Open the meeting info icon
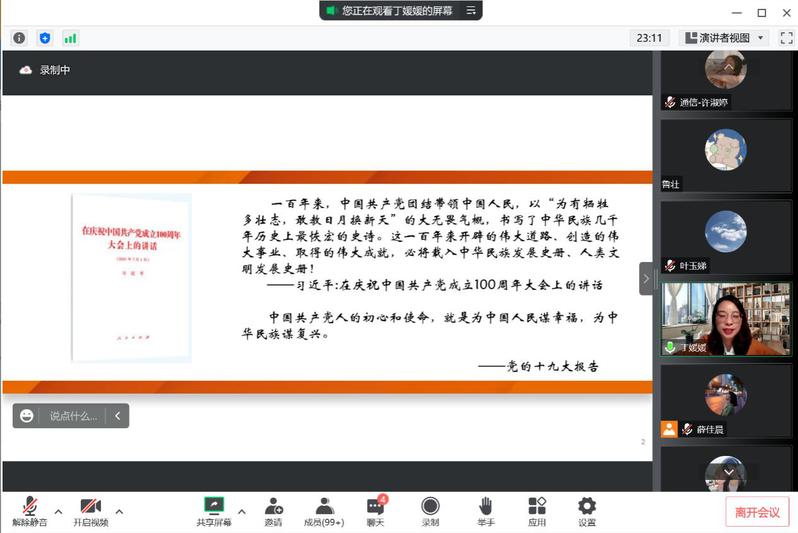The width and height of the screenshot is (798, 533). [x=19, y=38]
